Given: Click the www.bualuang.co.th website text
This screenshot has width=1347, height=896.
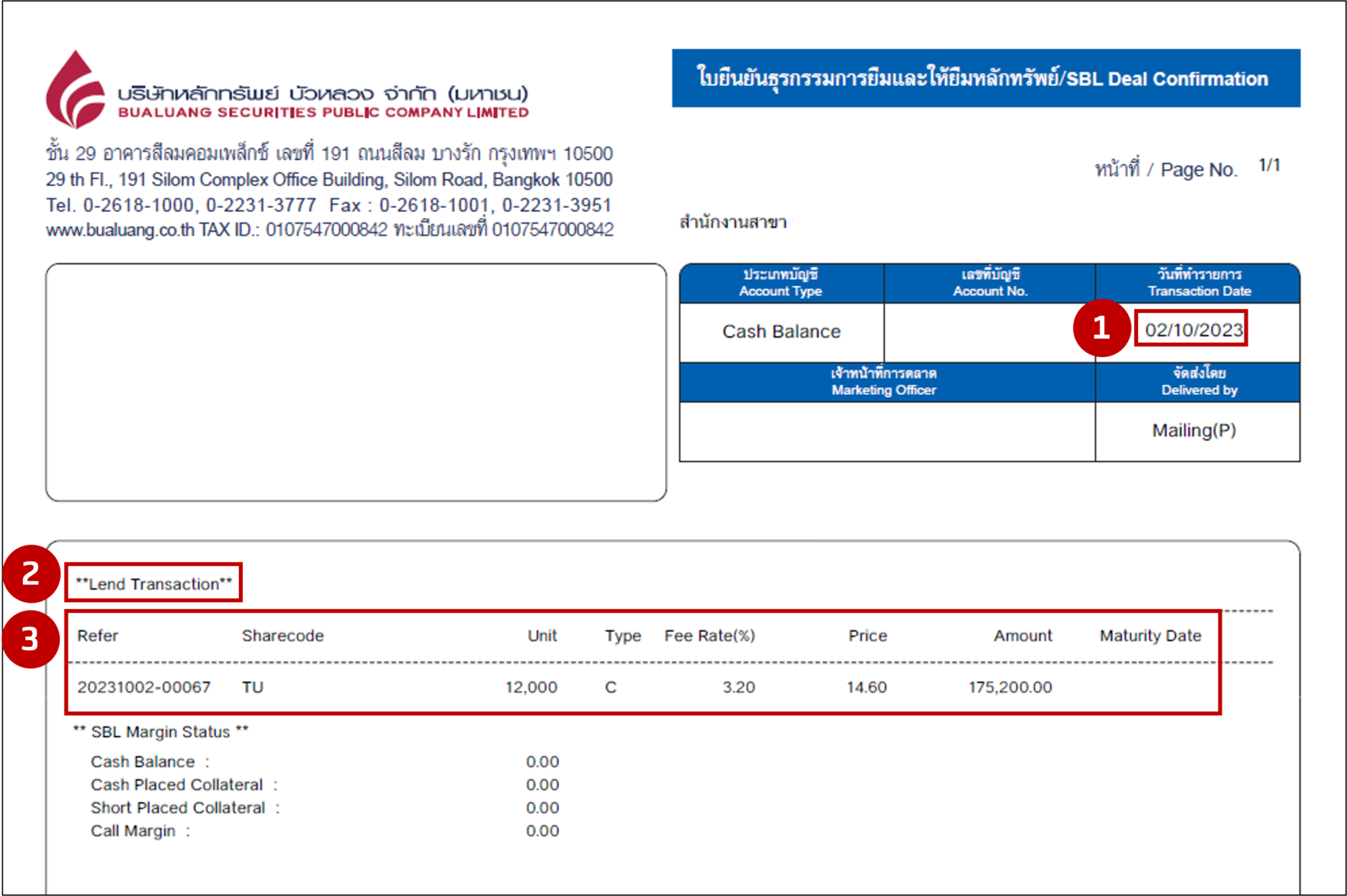Looking at the screenshot, I should pos(120,230).
